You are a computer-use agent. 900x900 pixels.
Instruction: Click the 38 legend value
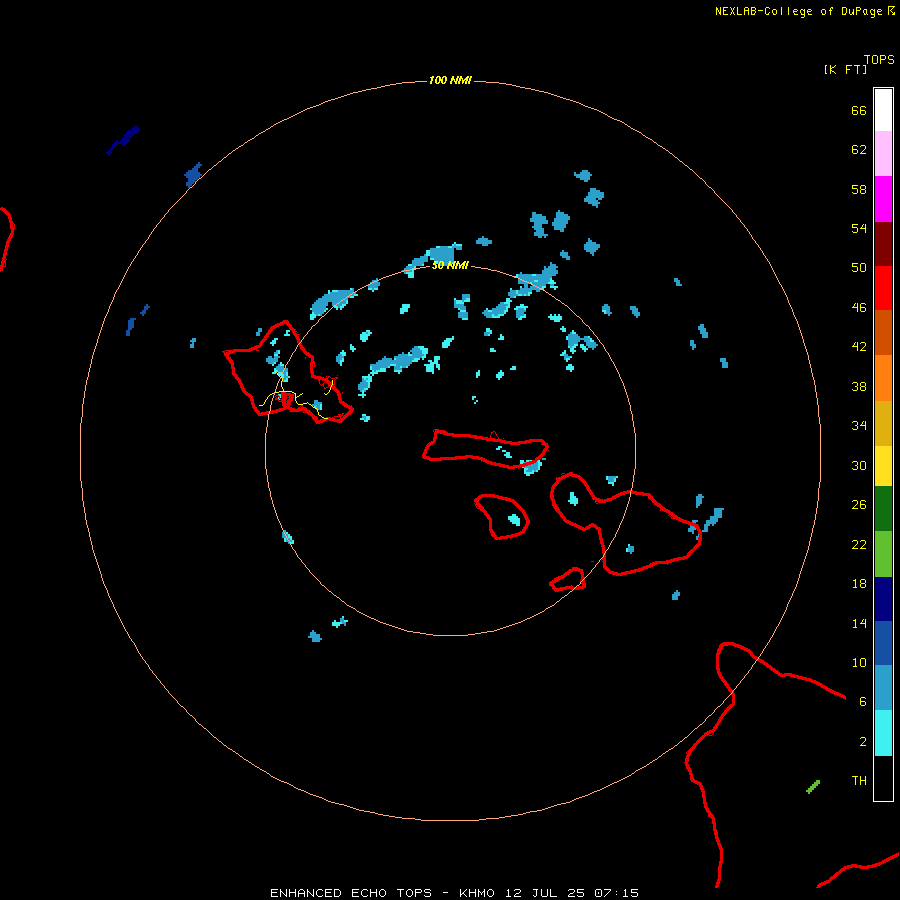[859, 386]
